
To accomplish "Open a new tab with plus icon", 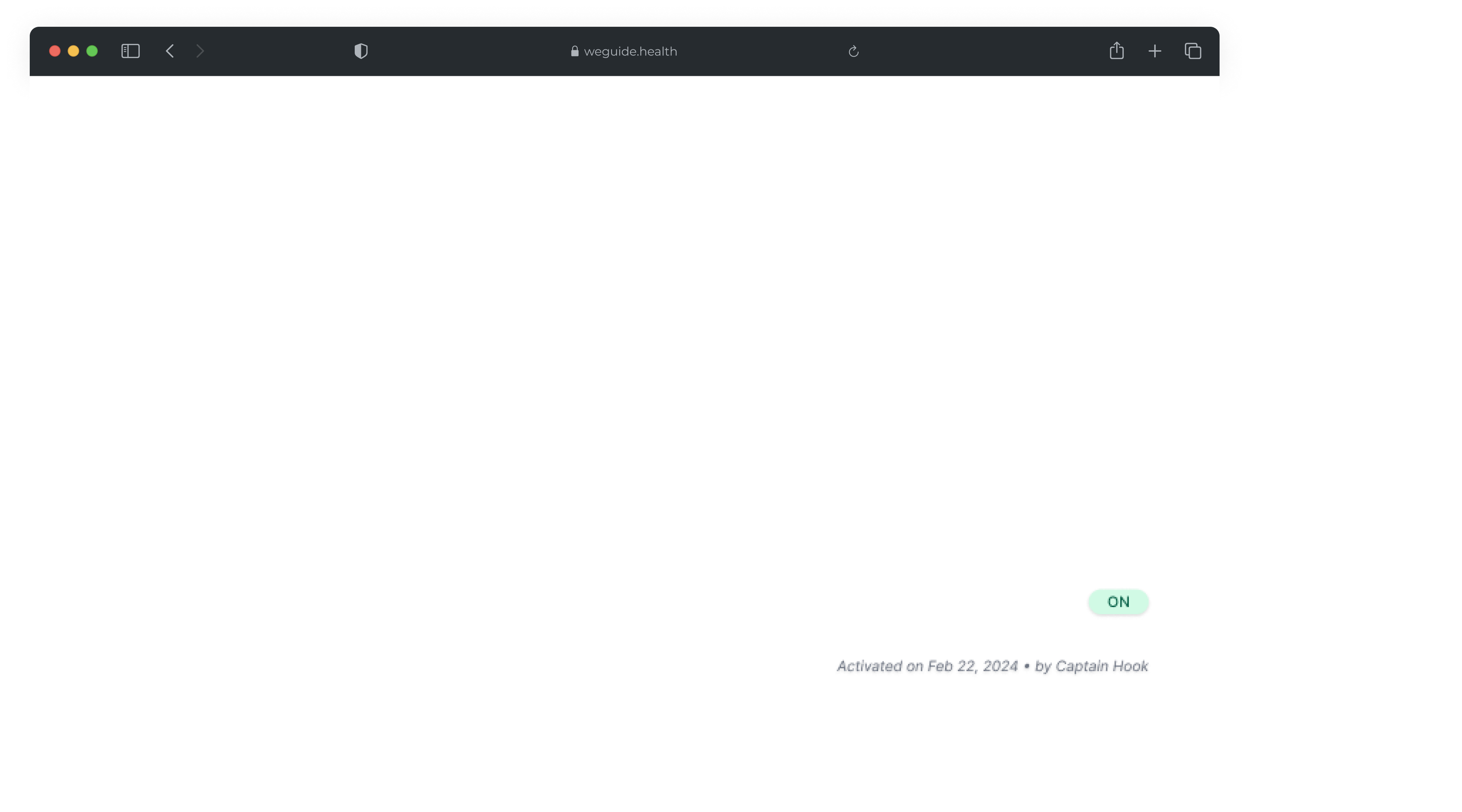I will pos(1155,51).
